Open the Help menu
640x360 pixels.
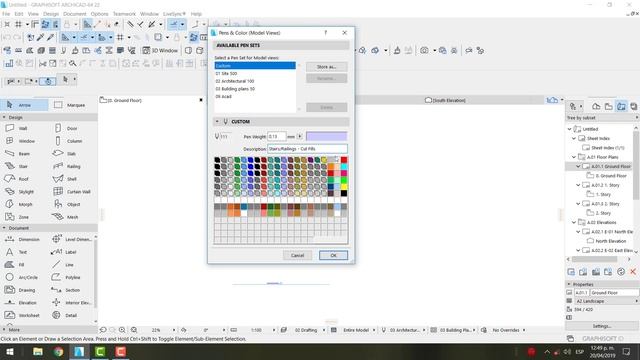(196, 14)
